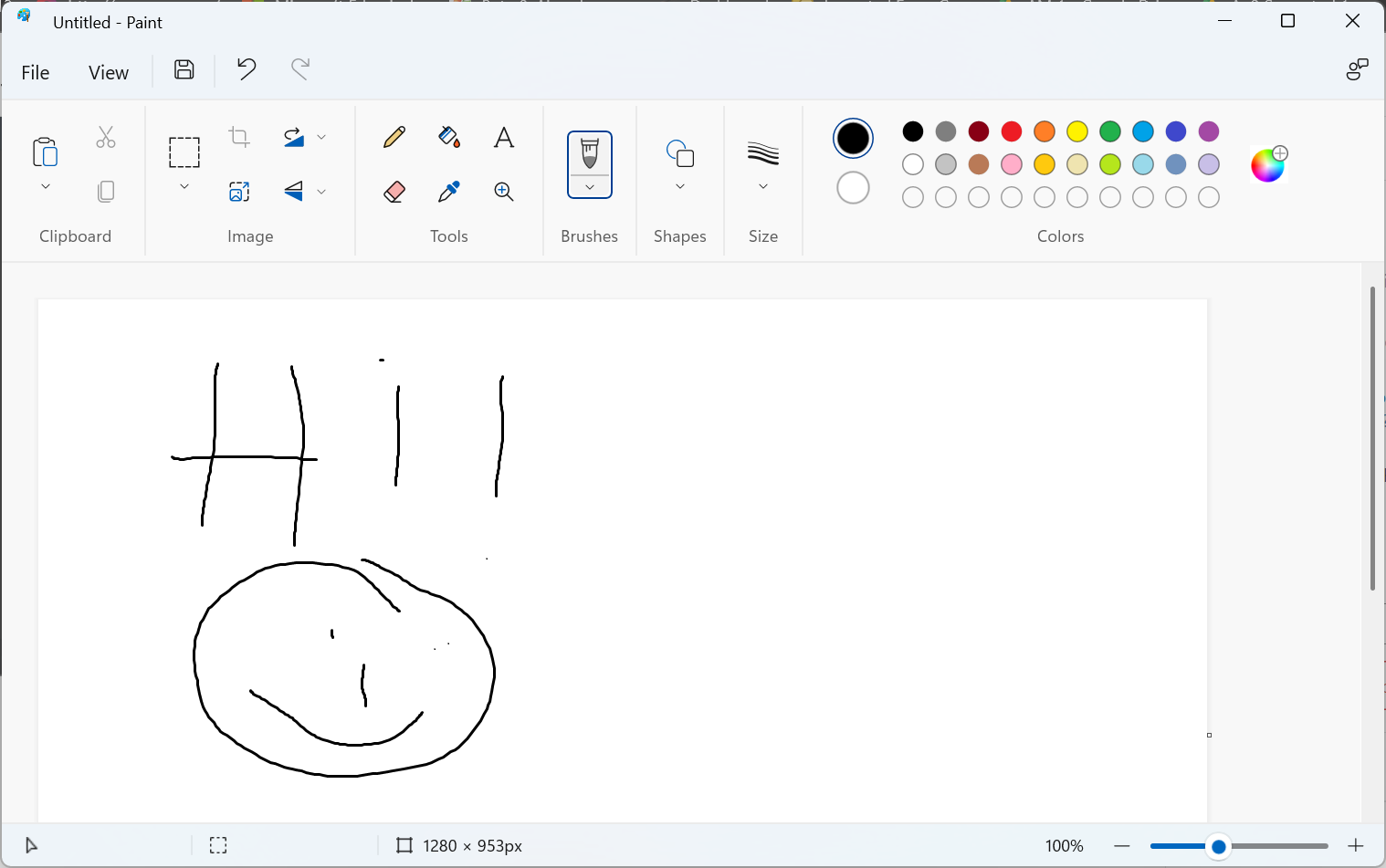The width and height of the screenshot is (1386, 868).
Task: Click the Resize image icon
Action: 238,192
